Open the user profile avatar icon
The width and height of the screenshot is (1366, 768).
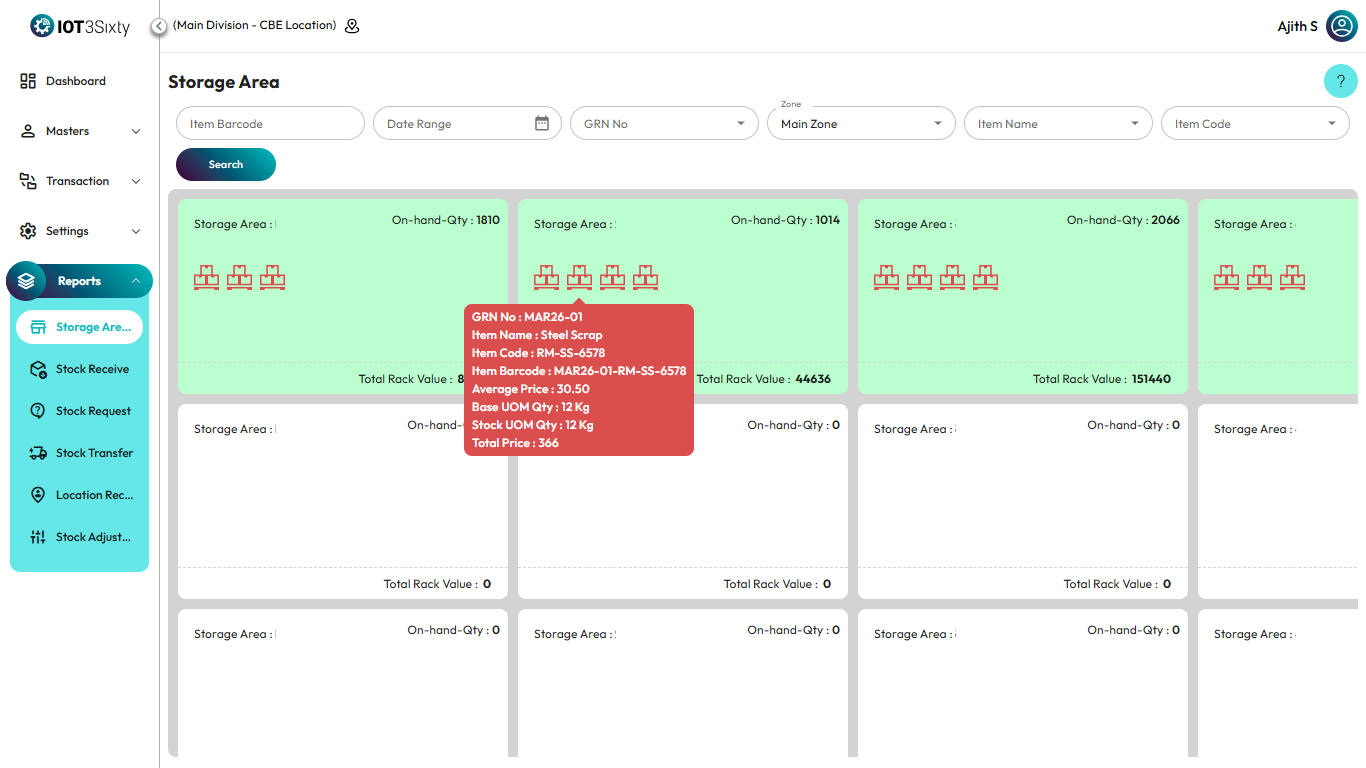1341,26
